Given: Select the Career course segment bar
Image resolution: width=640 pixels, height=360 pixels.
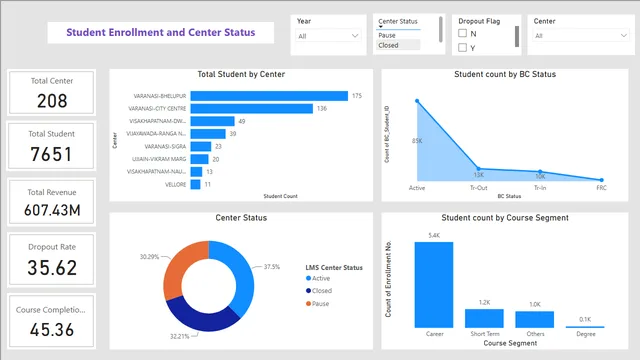Looking at the screenshot, I should point(434,285).
